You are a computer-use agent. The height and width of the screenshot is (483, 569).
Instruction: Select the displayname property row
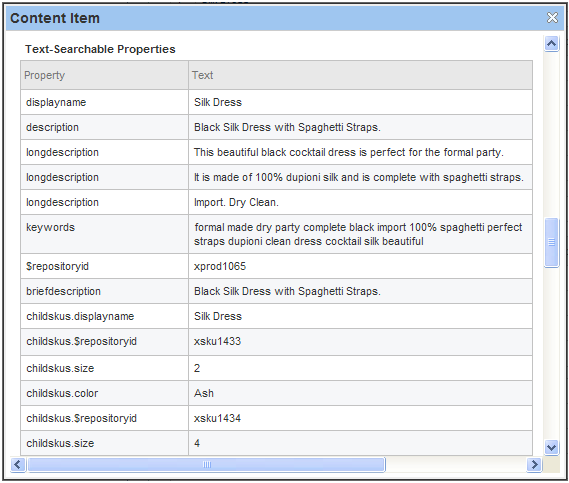(x=277, y=102)
